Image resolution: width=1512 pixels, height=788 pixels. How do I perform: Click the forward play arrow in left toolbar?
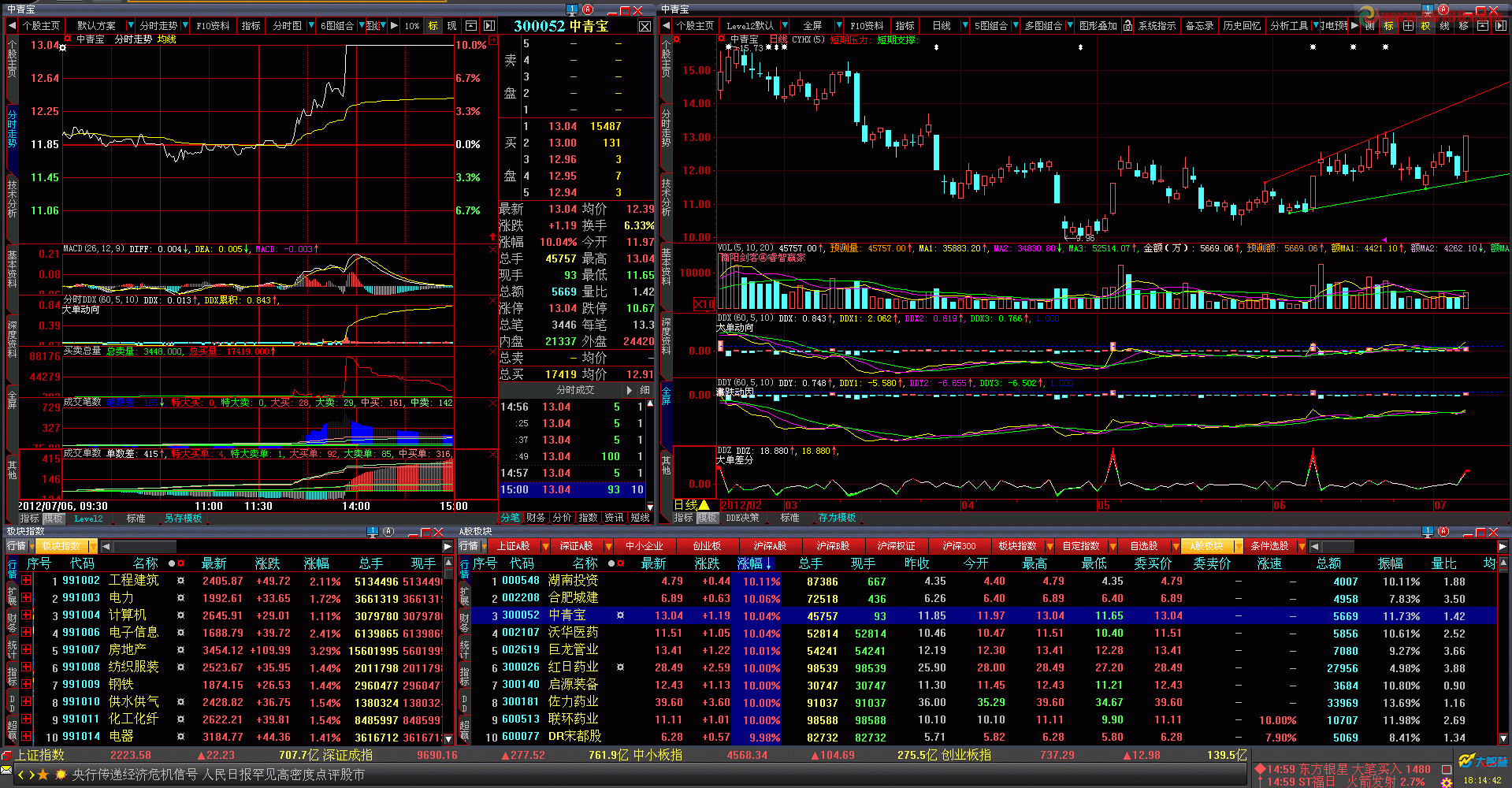394,26
